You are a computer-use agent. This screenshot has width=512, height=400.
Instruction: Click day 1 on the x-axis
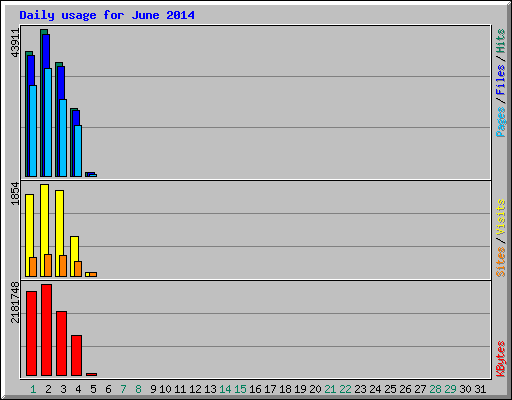(x=33, y=389)
